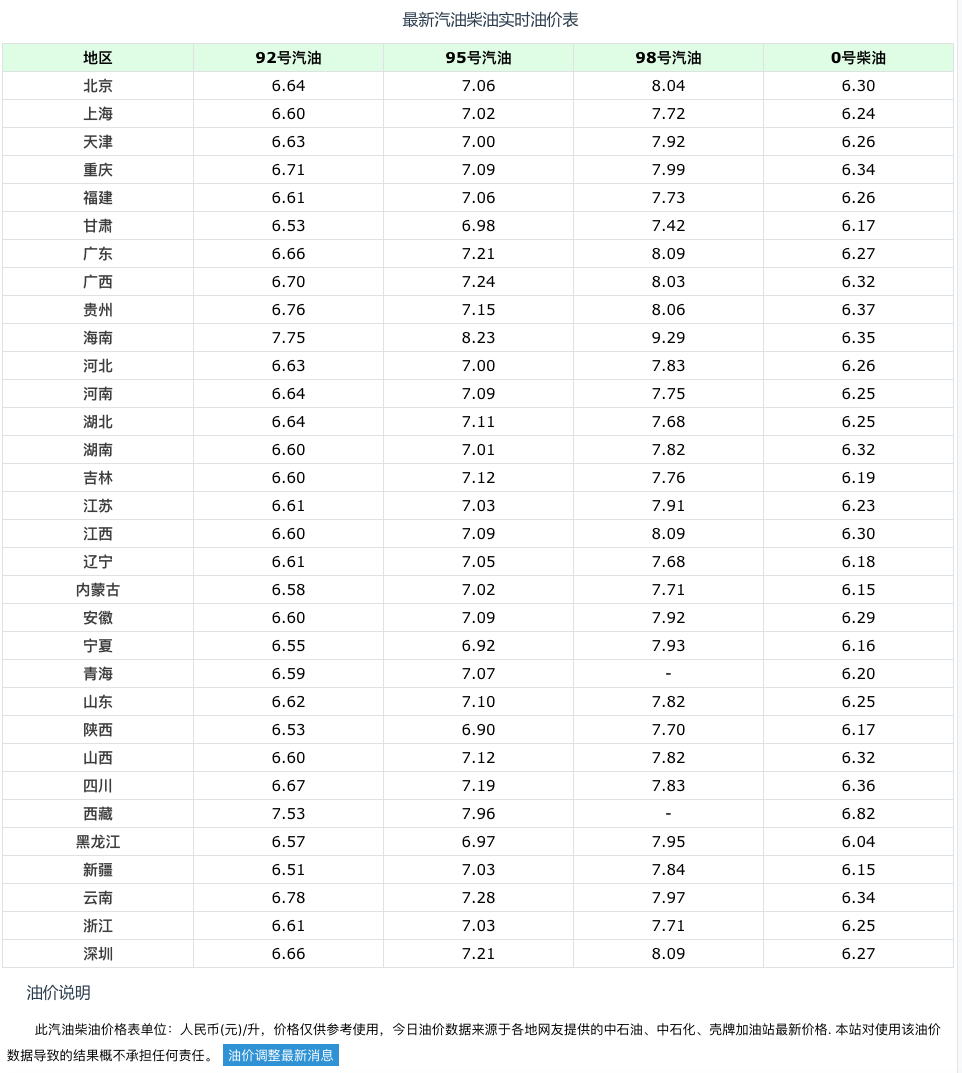Image resolution: width=962 pixels, height=1073 pixels.
Task: Select the 北京 region cell
Action: pos(98,86)
